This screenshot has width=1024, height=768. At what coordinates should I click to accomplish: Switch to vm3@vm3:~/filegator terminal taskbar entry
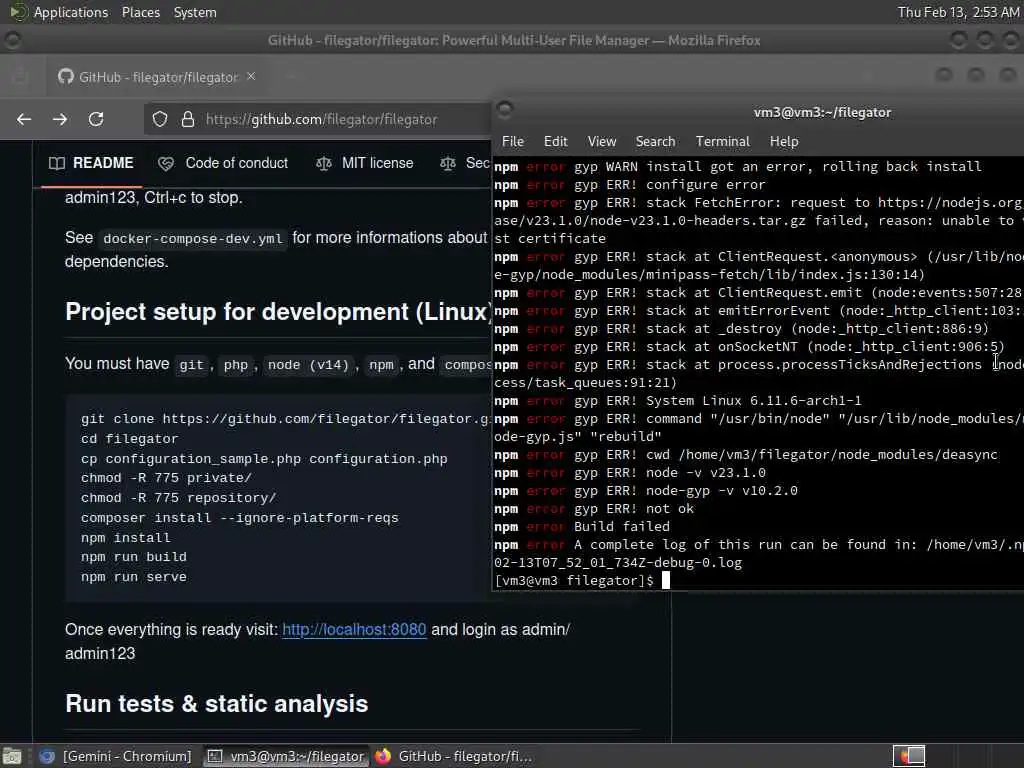285,756
